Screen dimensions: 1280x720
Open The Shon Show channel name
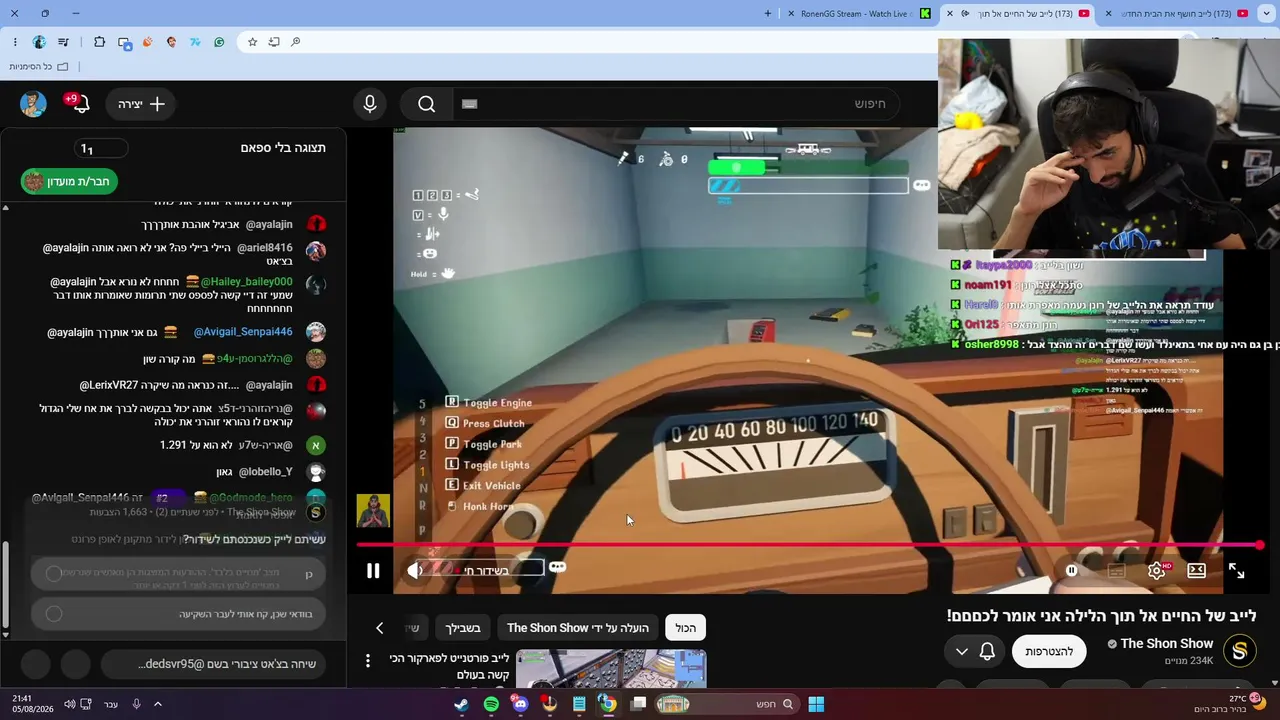(1167, 644)
